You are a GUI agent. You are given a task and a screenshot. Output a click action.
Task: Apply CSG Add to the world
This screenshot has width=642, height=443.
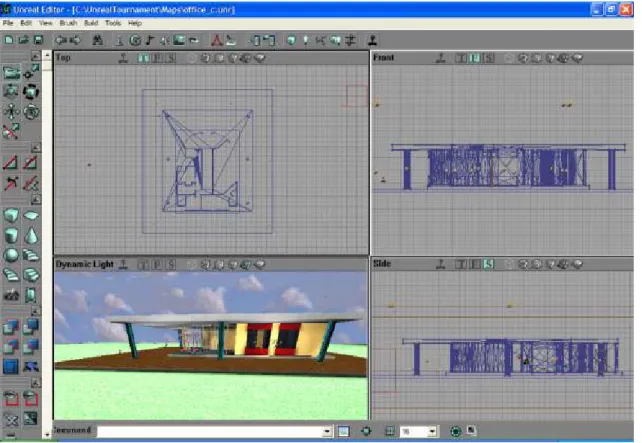coord(11,326)
